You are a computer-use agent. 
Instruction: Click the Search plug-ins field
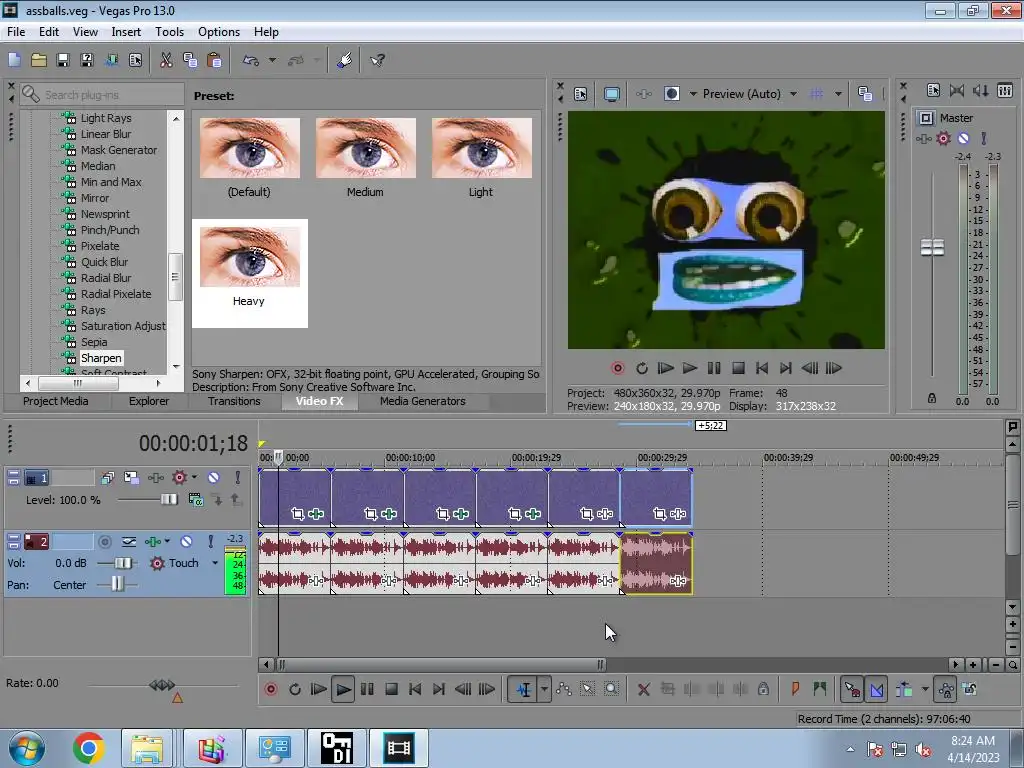(x=101, y=95)
